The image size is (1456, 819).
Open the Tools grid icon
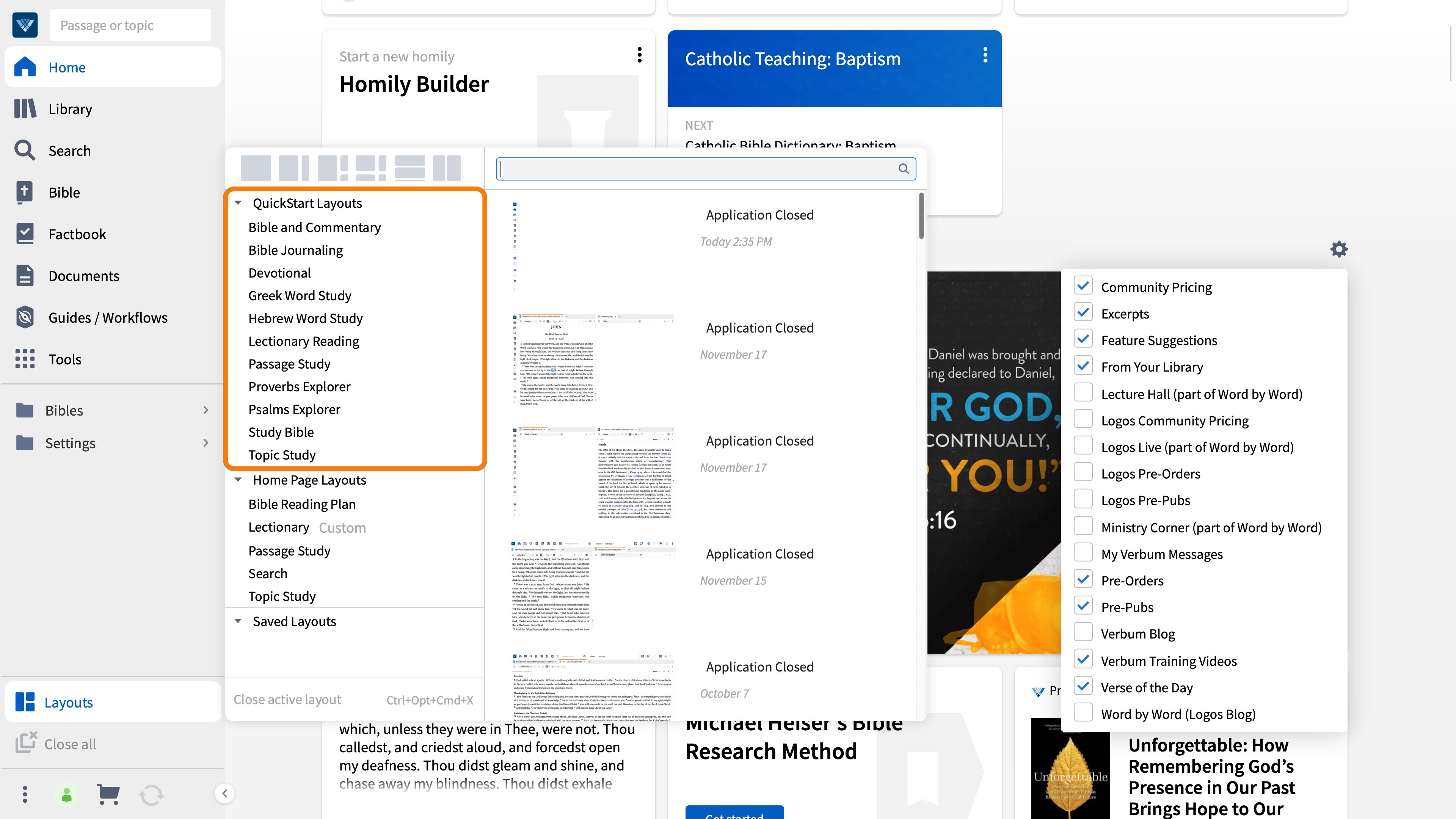[25, 359]
